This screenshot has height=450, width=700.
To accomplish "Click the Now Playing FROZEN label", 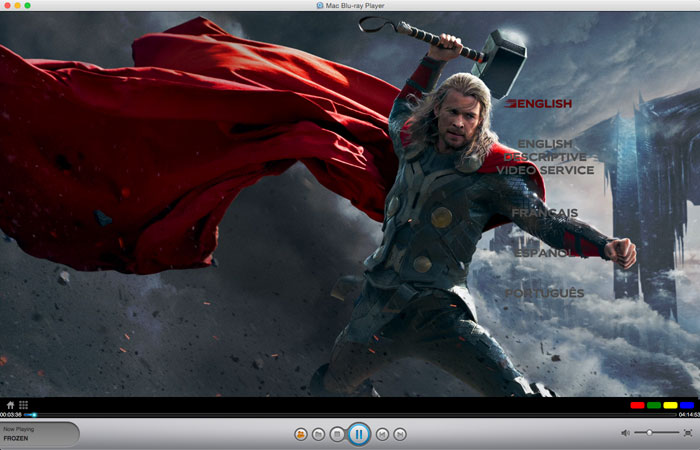I will click(x=19, y=434).
